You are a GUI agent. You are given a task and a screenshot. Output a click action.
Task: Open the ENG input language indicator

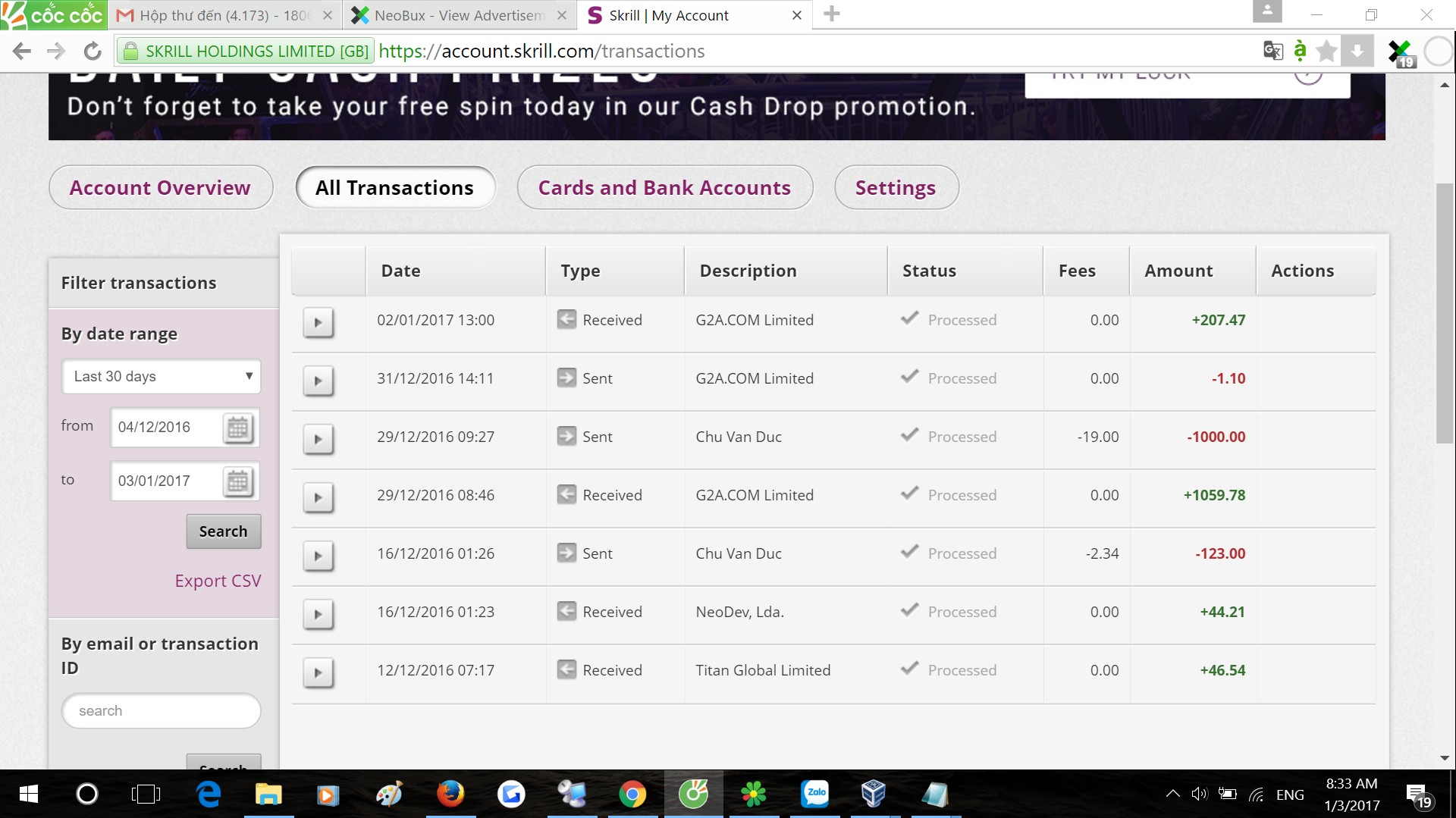(1290, 794)
